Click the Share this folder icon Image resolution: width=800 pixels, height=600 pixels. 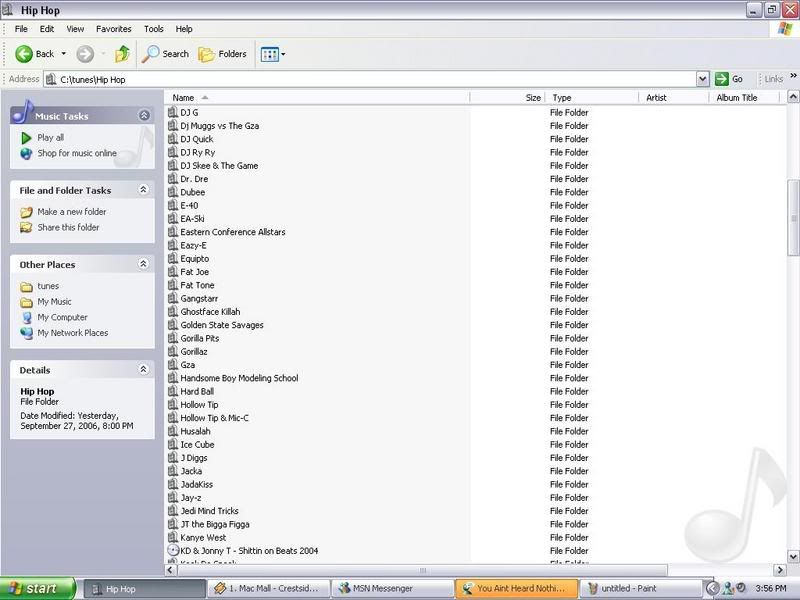point(26,228)
